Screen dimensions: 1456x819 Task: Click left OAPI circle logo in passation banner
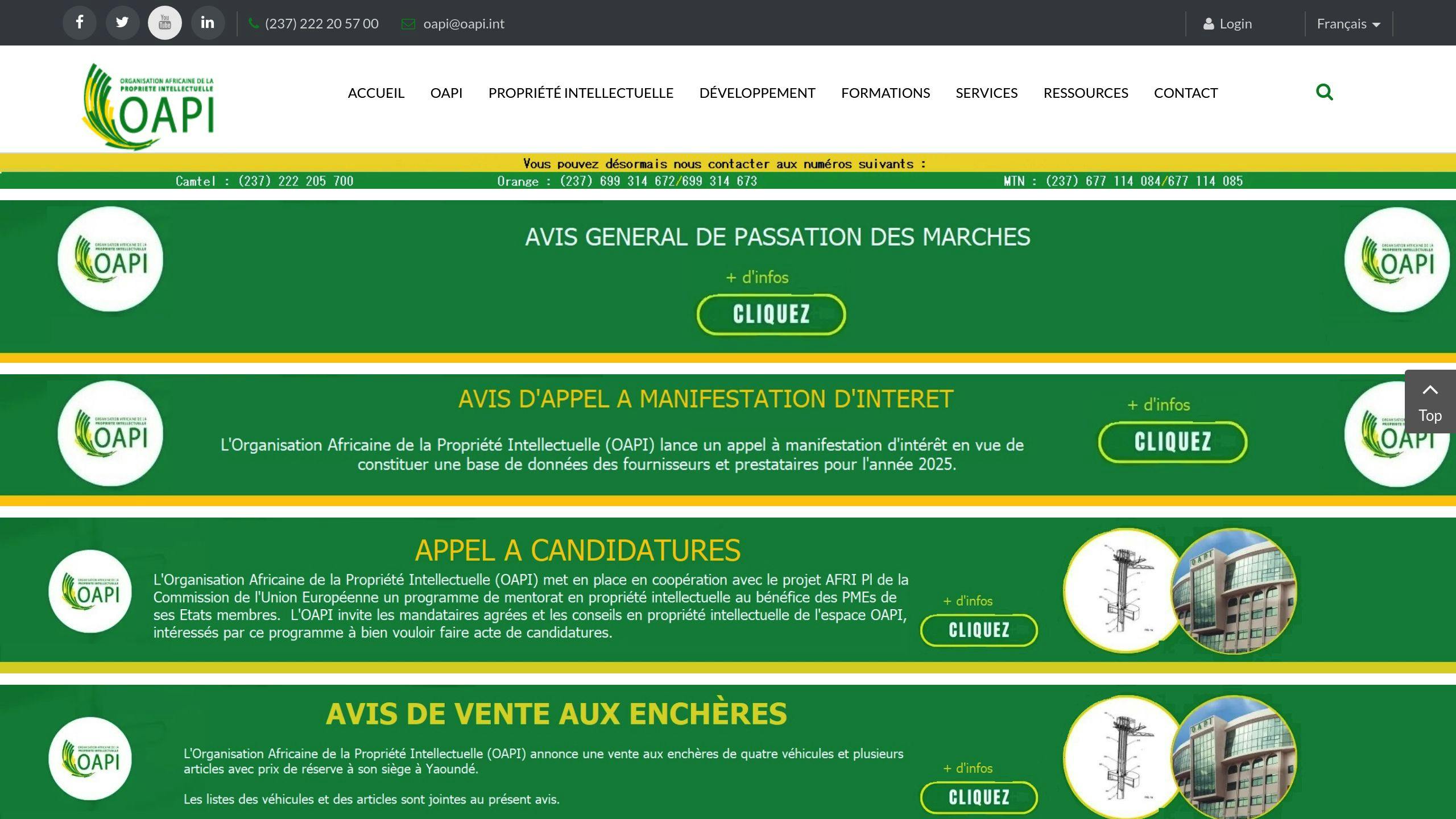click(110, 259)
